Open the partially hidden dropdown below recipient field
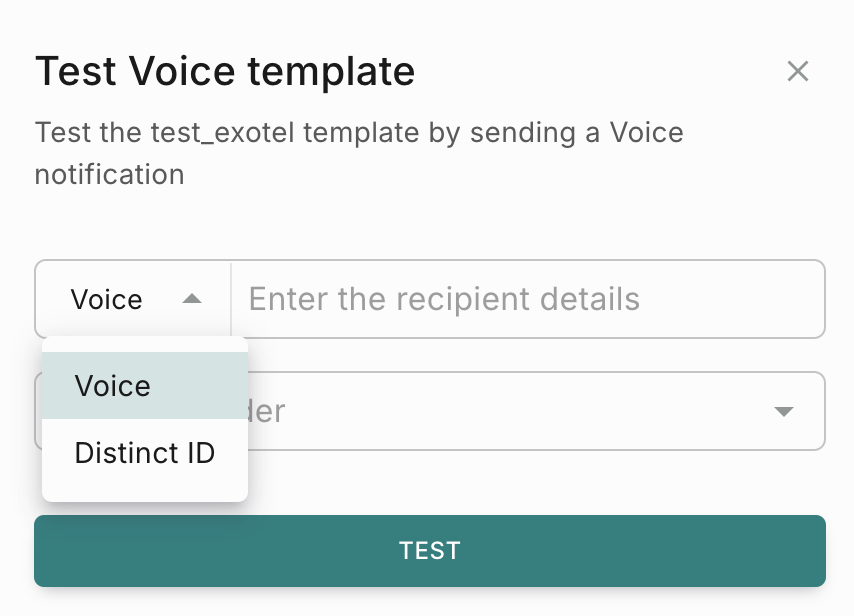854x616 pixels. pyautogui.click(x=530, y=411)
